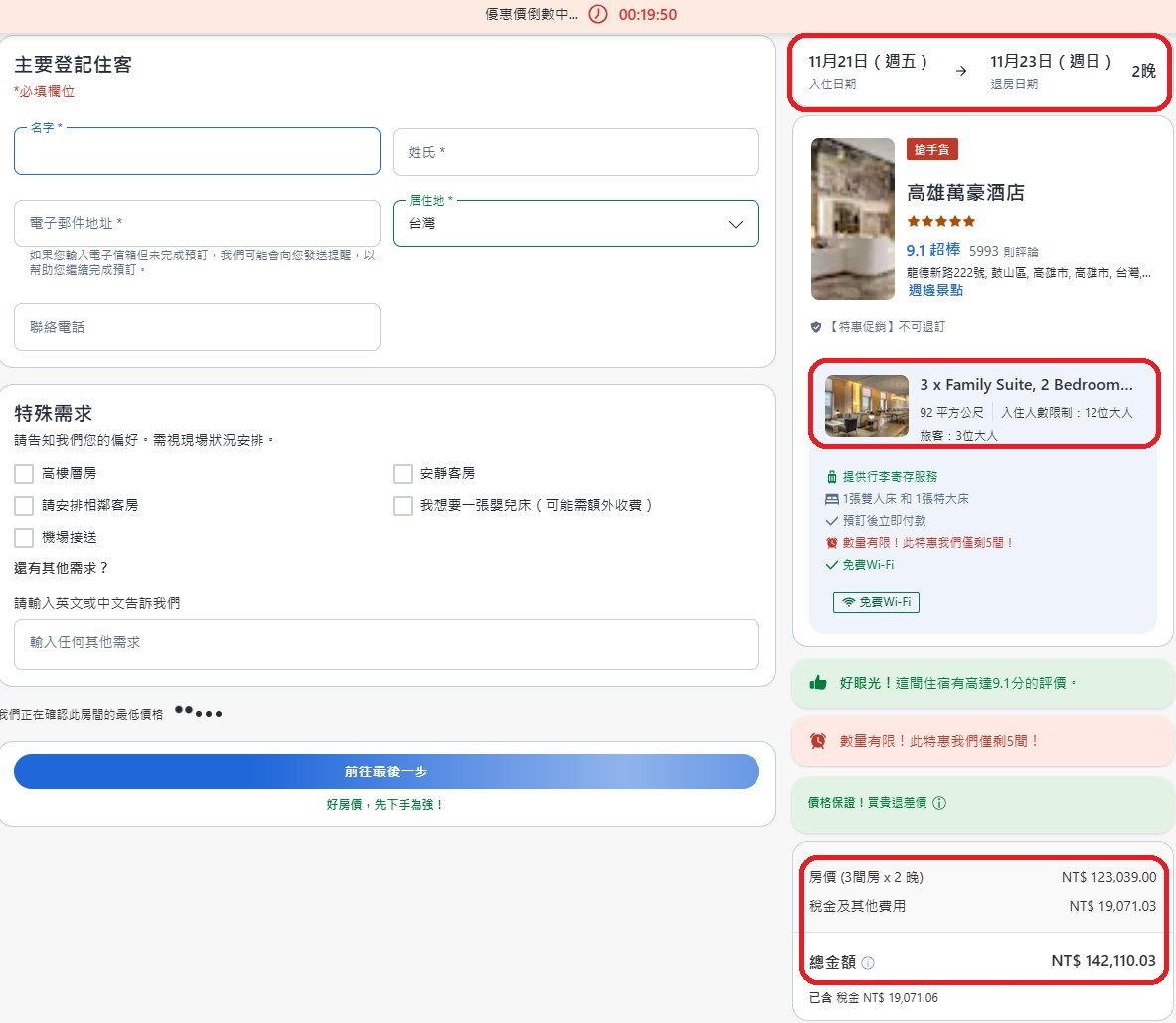Enable the 請安排相鄰客房 checkbox
1176x1023 pixels.
(24, 505)
